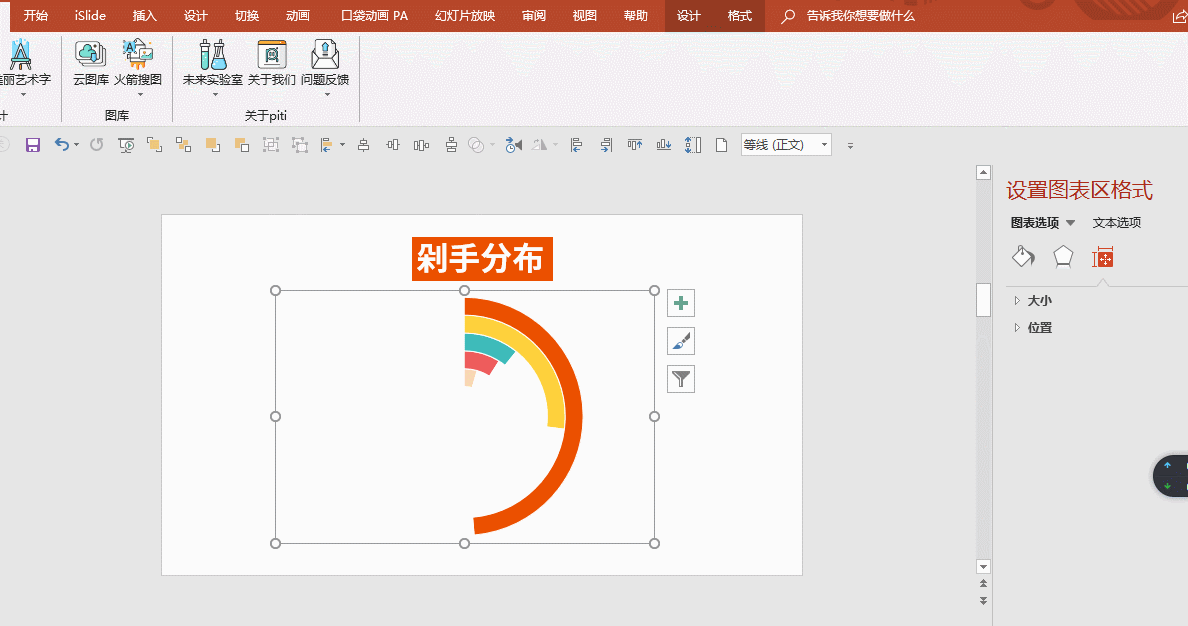The height and width of the screenshot is (626, 1188).
Task: Switch to the 审阅 ribbon tab
Action: [x=534, y=16]
